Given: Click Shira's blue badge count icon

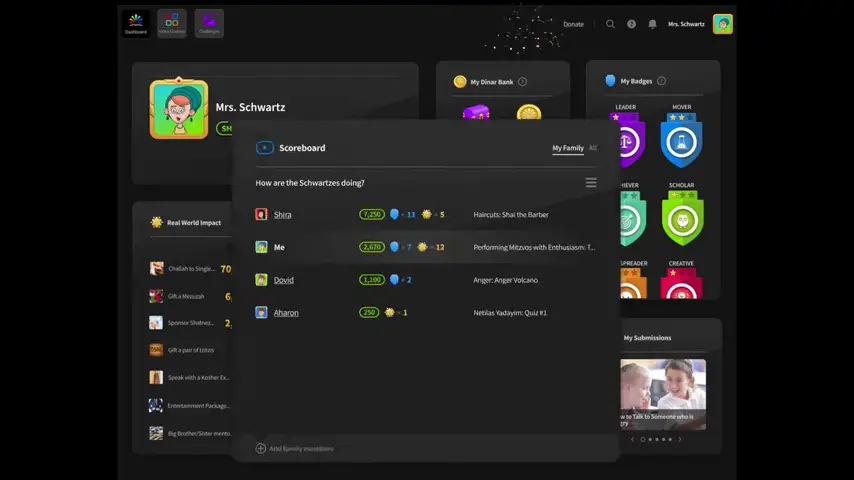Looking at the screenshot, I should pyautogui.click(x=394, y=214).
